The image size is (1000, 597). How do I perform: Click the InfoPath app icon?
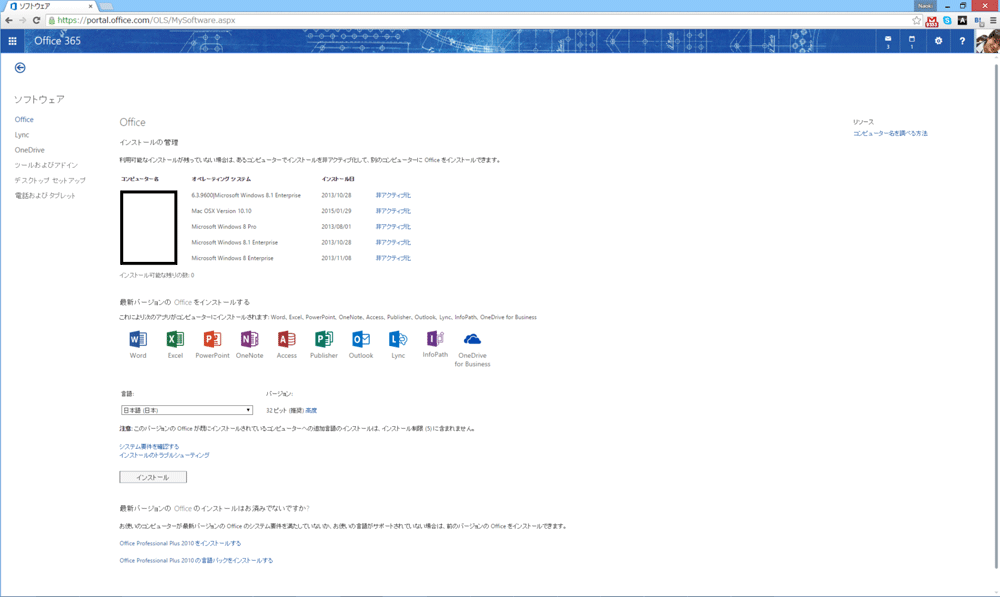coord(435,338)
